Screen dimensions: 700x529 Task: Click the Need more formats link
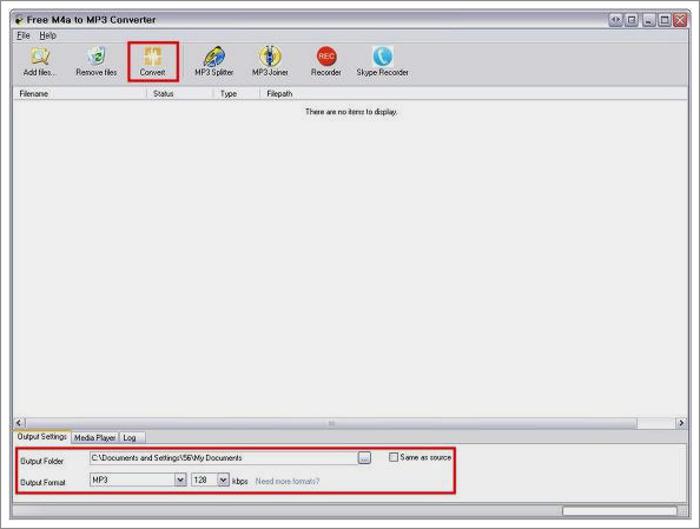288,481
